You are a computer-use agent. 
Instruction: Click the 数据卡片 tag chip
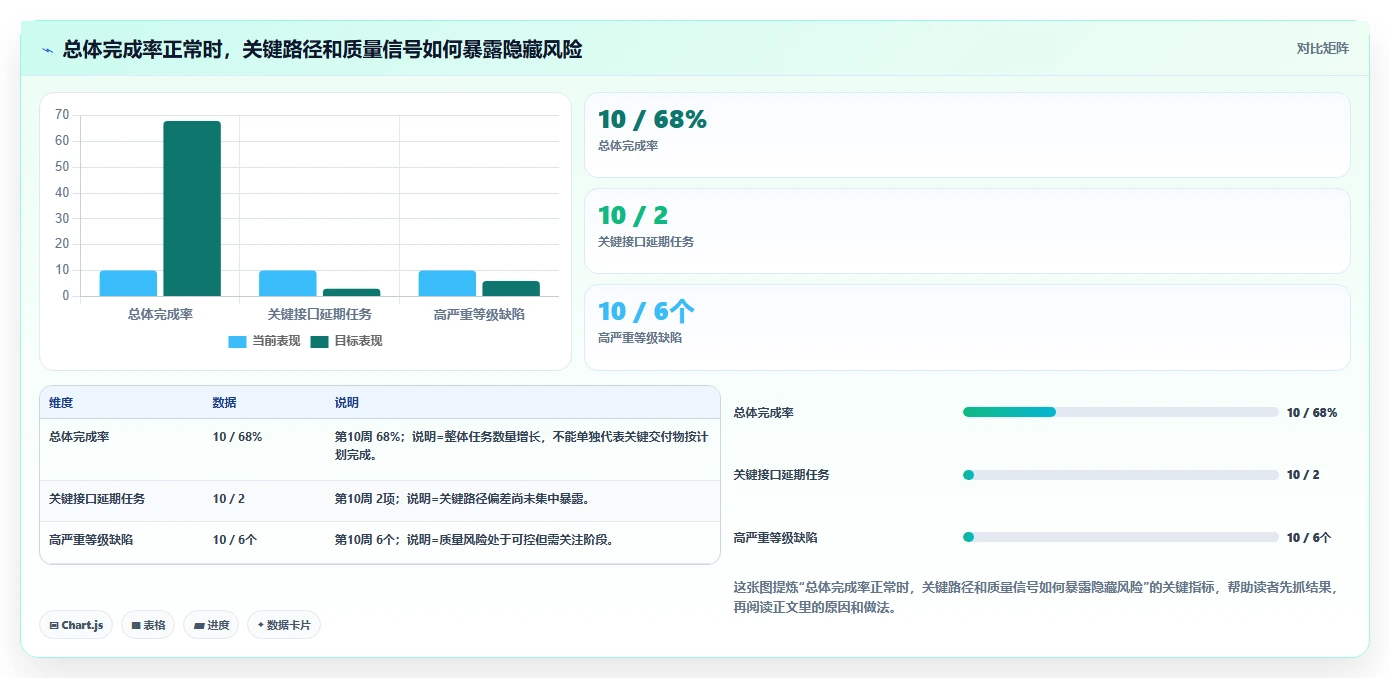coord(284,625)
